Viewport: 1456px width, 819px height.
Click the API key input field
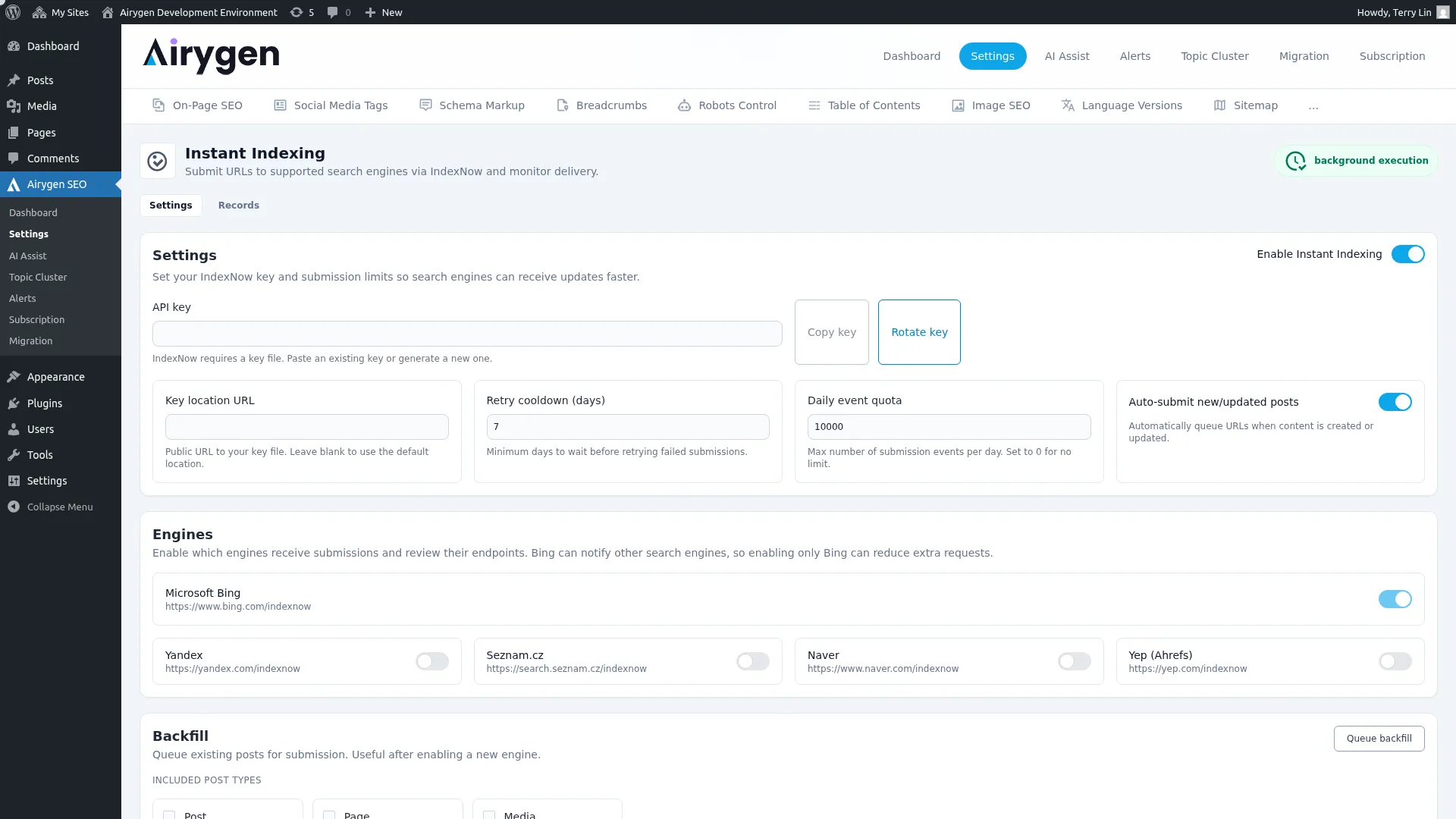(x=467, y=334)
